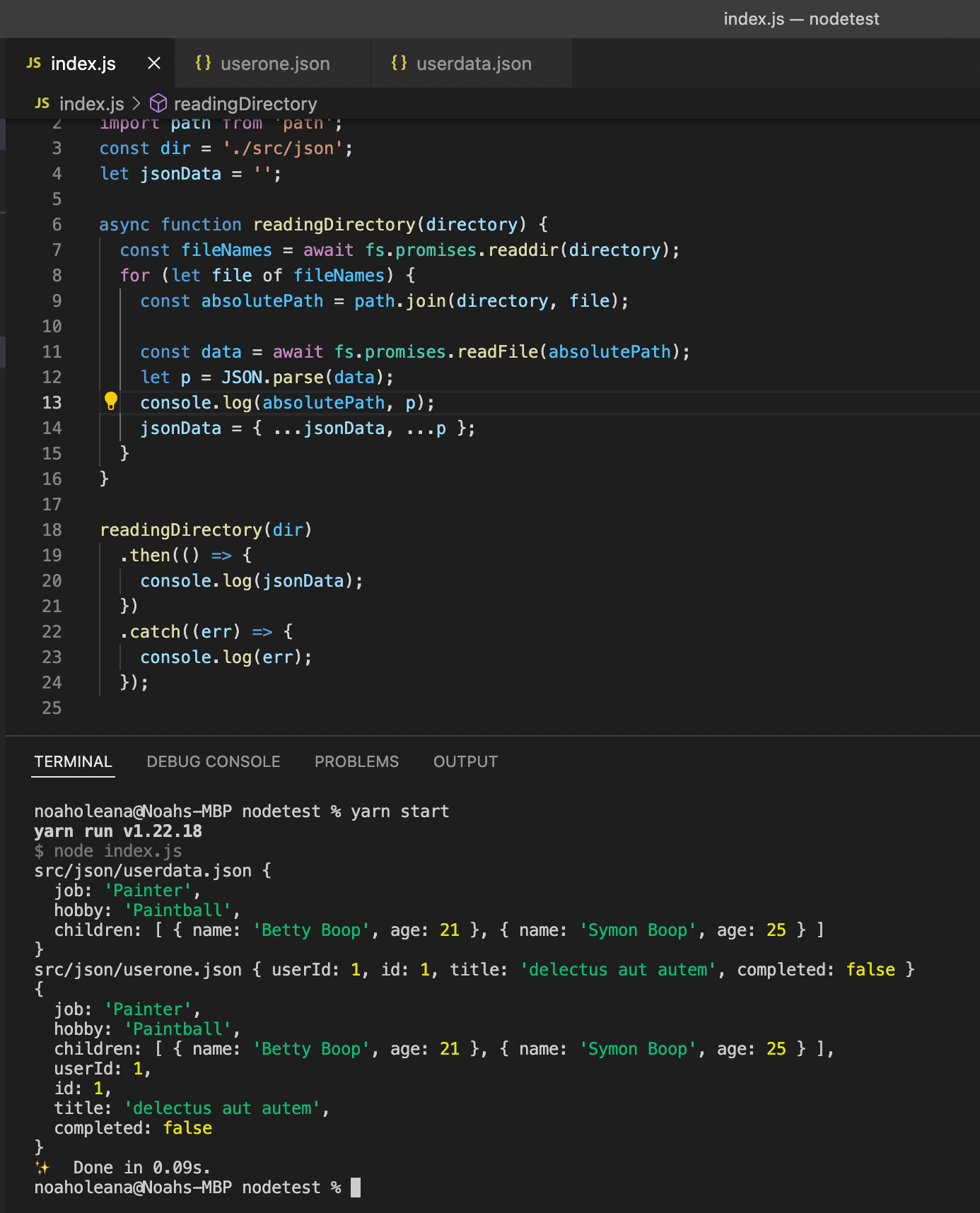The width and height of the screenshot is (980, 1213).
Task: Click 'fileNames' in for loop on line 8
Action: click(339, 276)
